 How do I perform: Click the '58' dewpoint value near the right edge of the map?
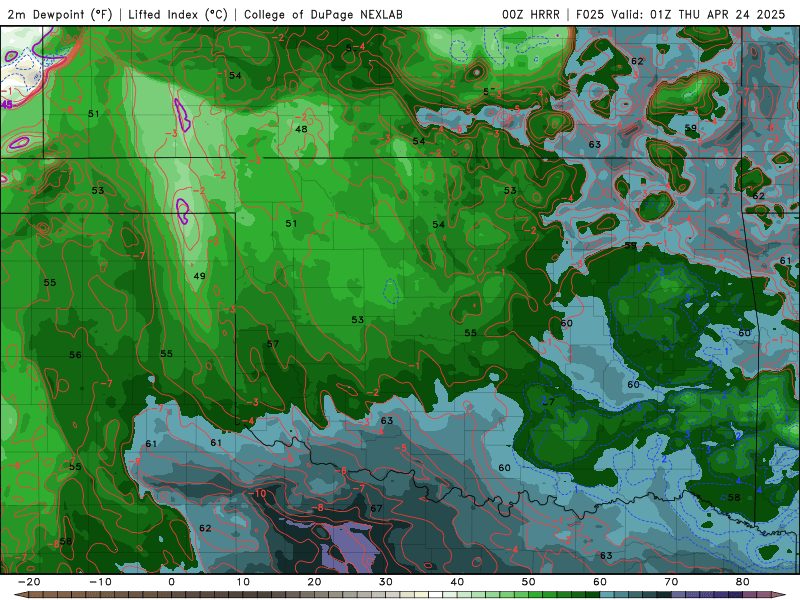(734, 497)
